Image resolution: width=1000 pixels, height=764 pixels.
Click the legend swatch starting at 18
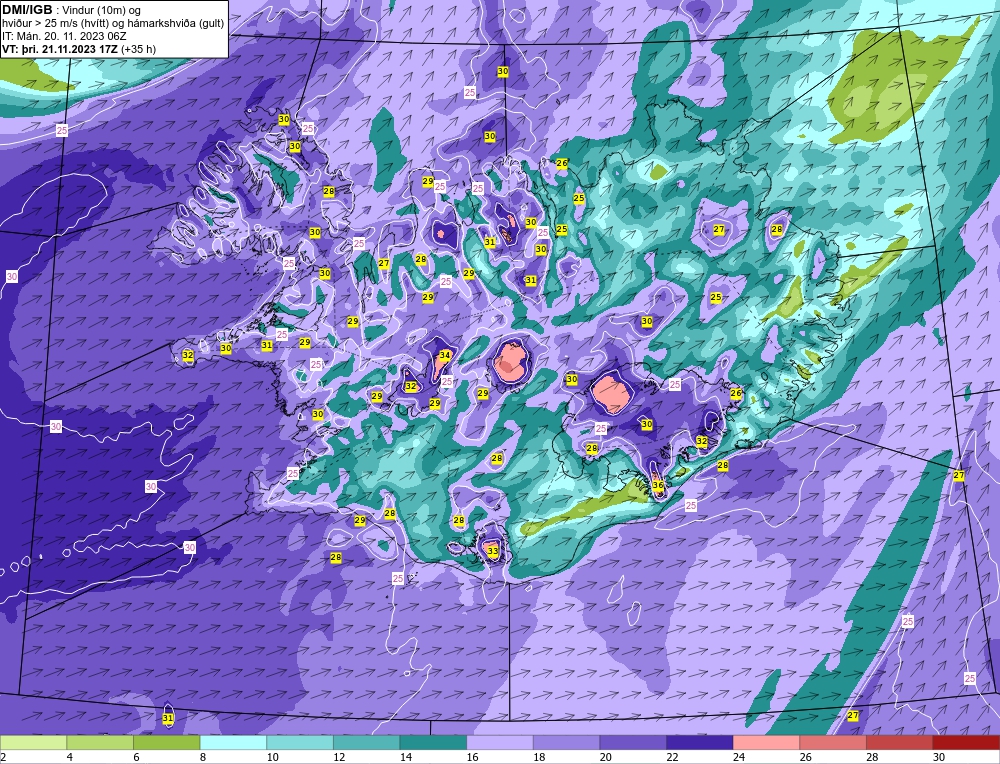[566, 742]
